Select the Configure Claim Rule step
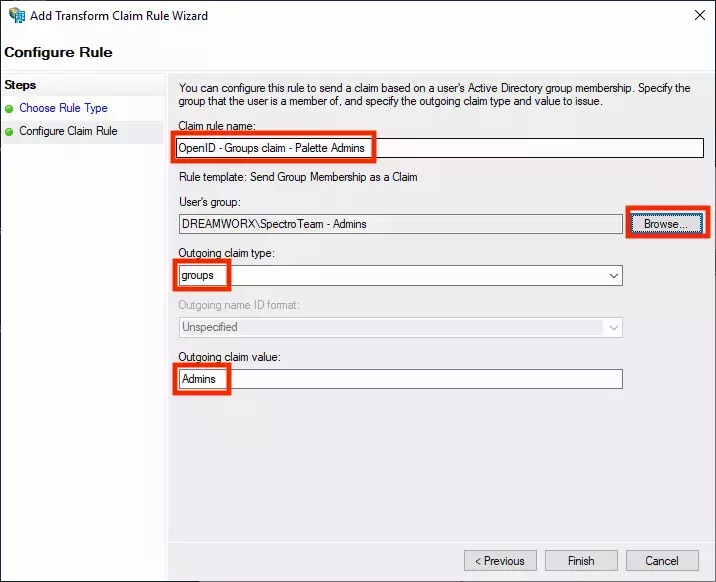Image resolution: width=716 pixels, height=582 pixels. pos(68,132)
